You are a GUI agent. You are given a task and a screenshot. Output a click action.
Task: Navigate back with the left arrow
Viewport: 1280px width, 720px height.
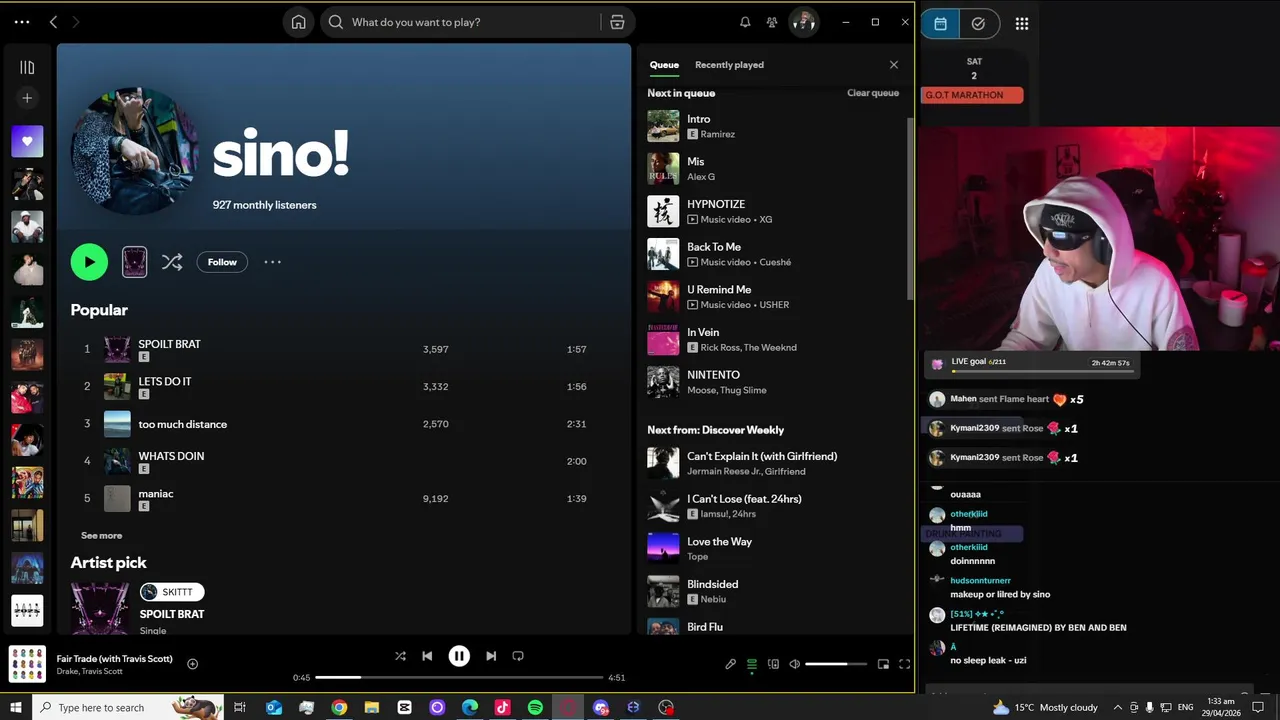(53, 22)
